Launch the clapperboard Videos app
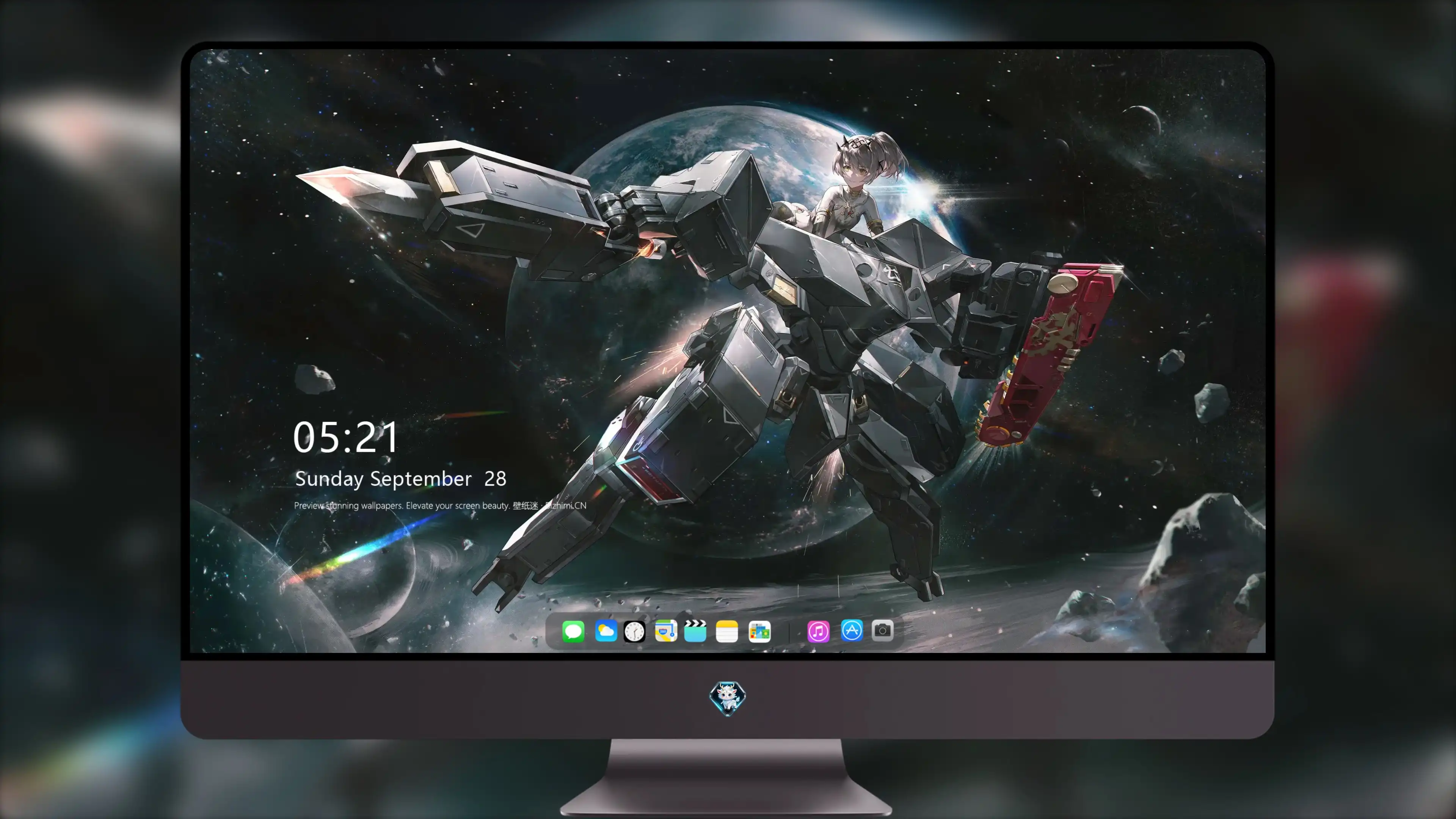 (x=695, y=631)
